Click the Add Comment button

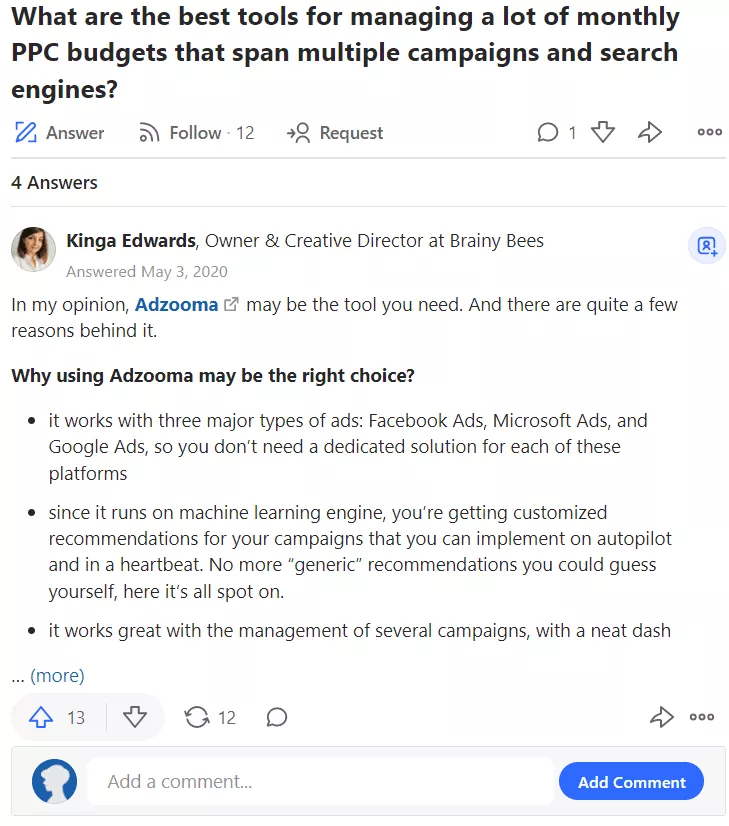632,782
